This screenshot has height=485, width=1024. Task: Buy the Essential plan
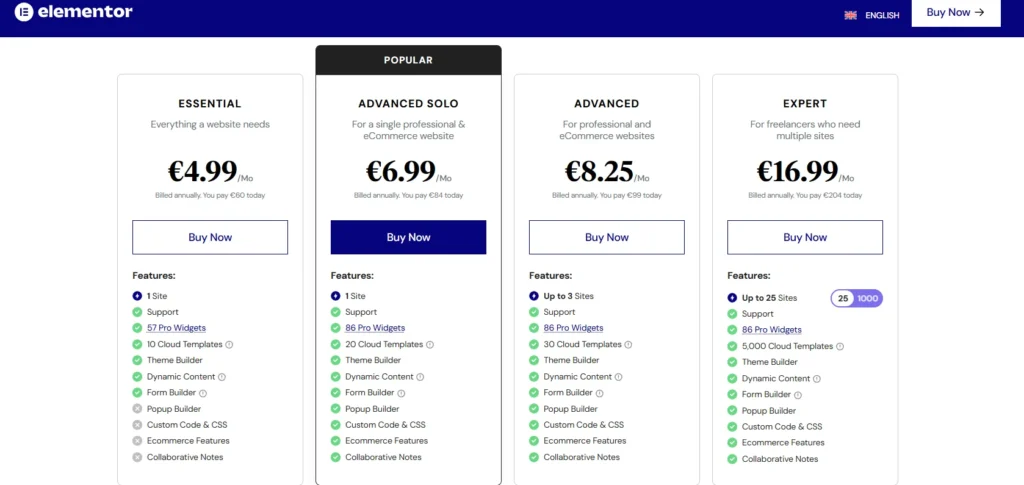point(210,237)
